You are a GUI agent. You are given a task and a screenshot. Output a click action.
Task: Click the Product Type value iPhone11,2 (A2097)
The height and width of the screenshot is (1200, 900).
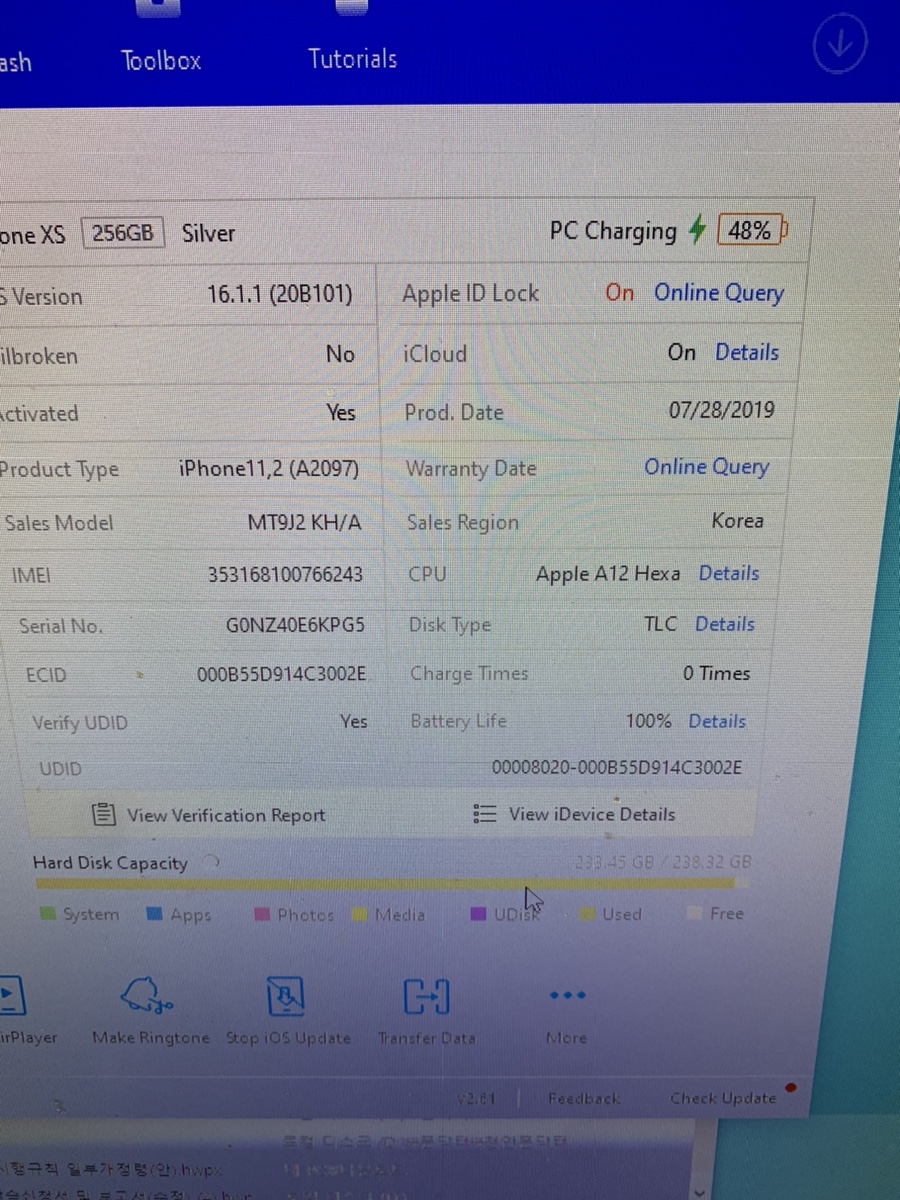(x=268, y=468)
